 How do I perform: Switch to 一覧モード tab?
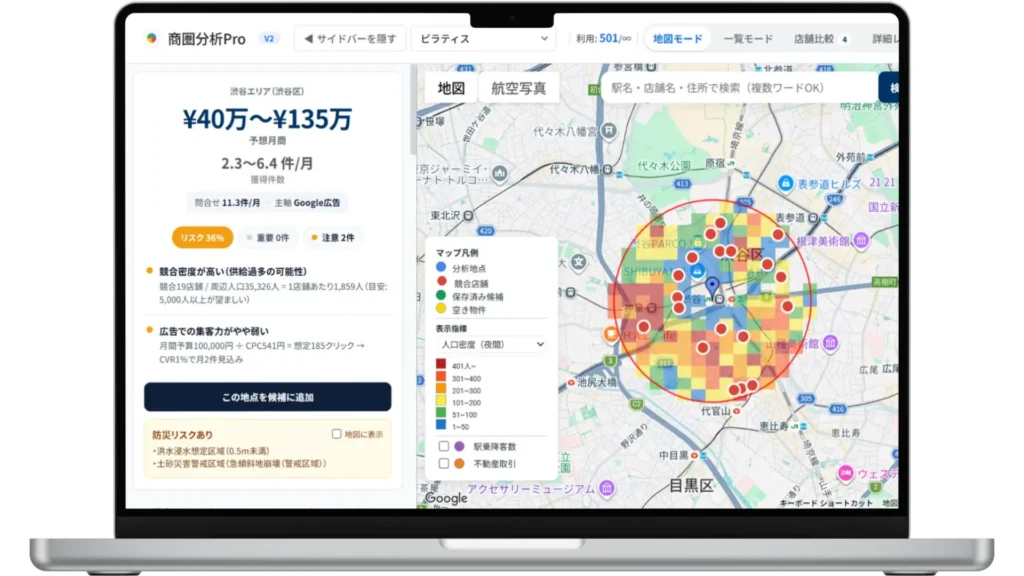coord(748,39)
